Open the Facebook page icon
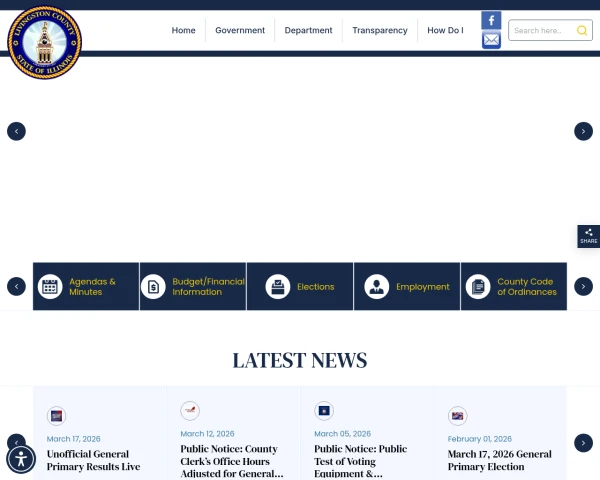Image resolution: width=600 pixels, height=480 pixels. point(491,20)
